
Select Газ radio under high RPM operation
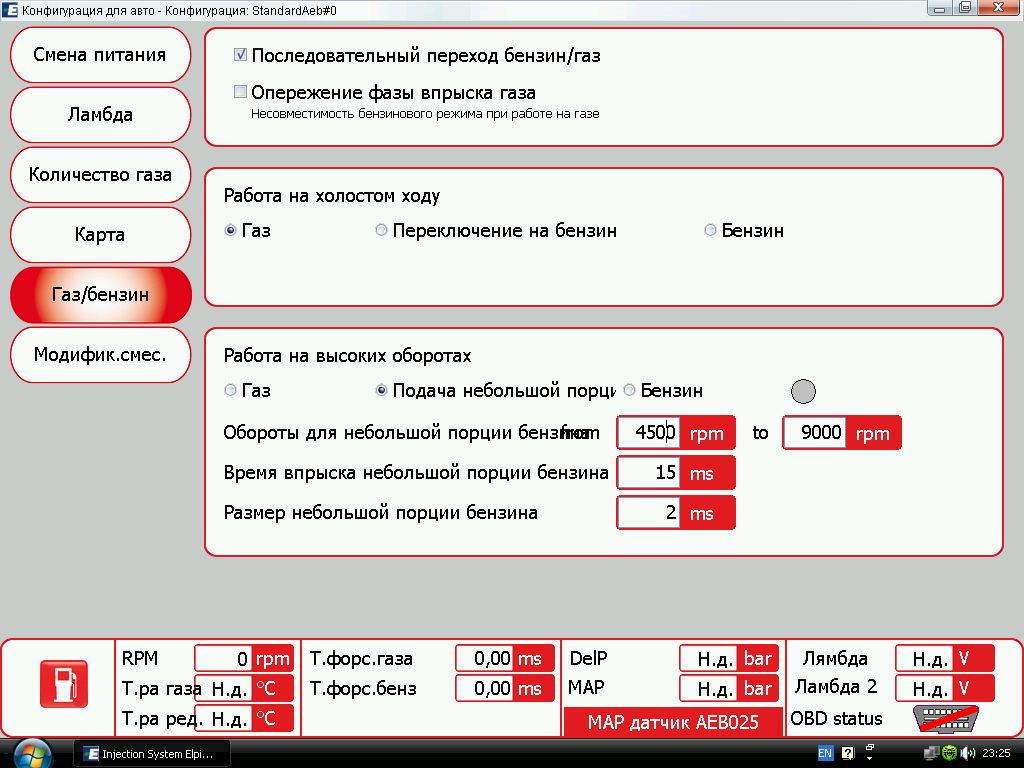click(x=231, y=390)
